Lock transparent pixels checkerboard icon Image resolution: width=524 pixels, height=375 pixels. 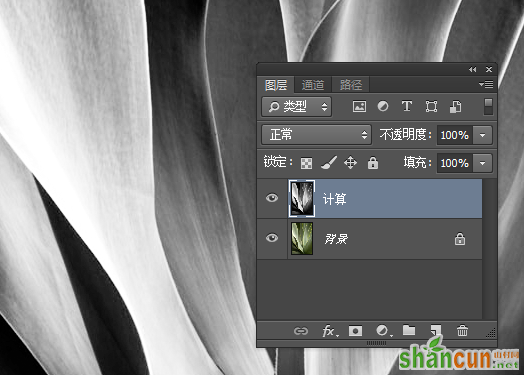306,163
